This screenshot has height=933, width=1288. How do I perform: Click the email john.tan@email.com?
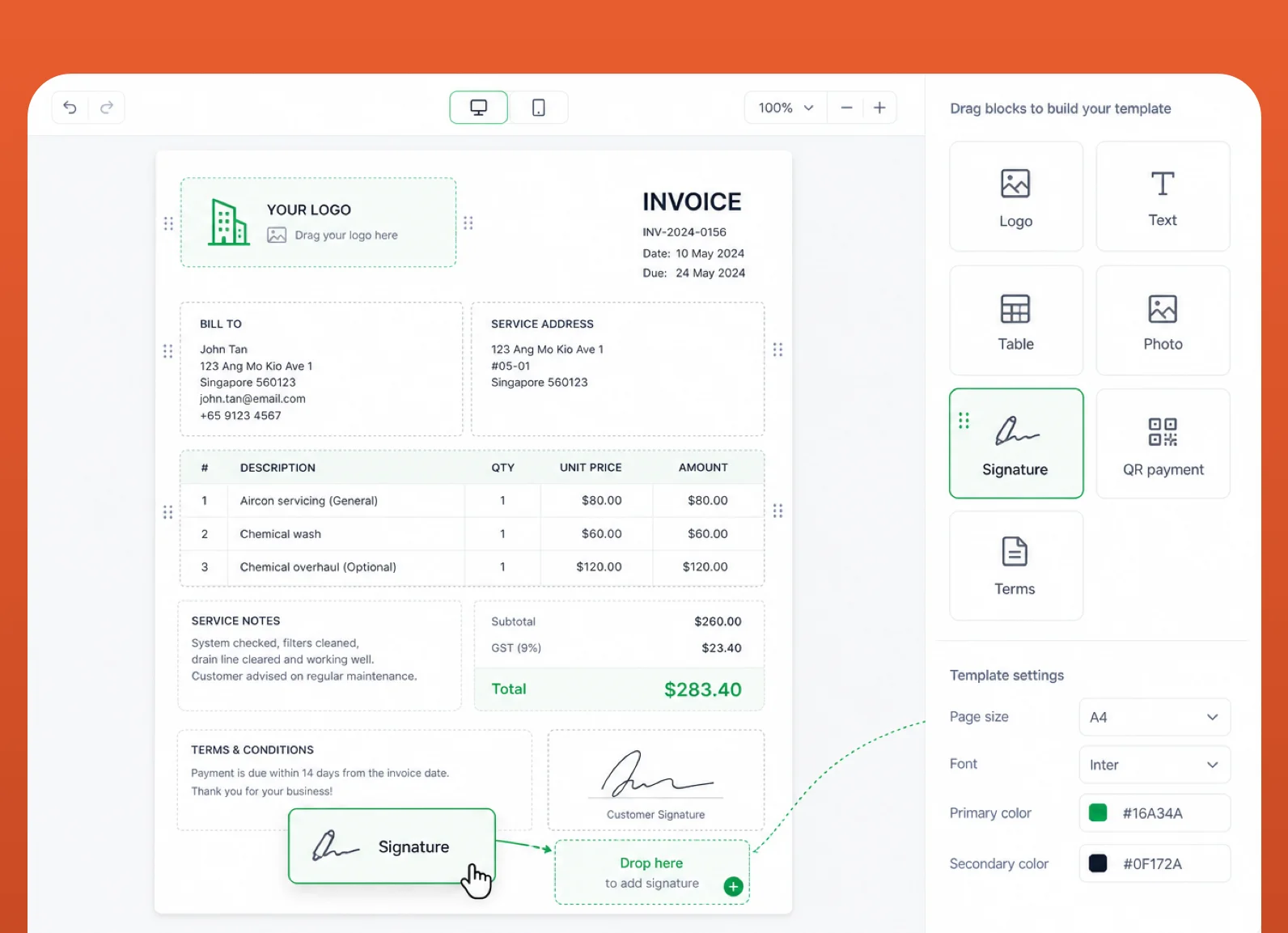[252, 399]
